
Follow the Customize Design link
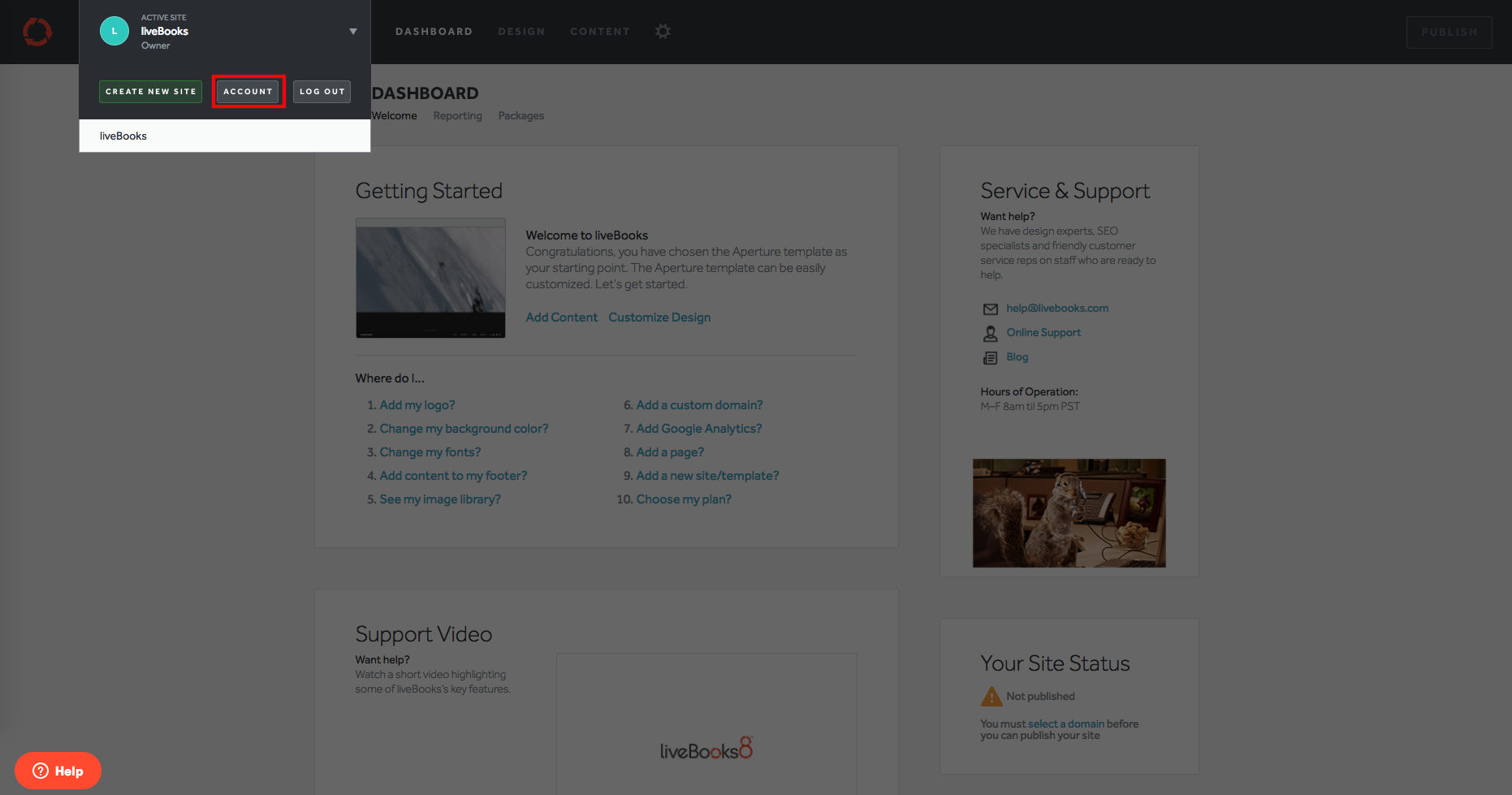click(659, 318)
